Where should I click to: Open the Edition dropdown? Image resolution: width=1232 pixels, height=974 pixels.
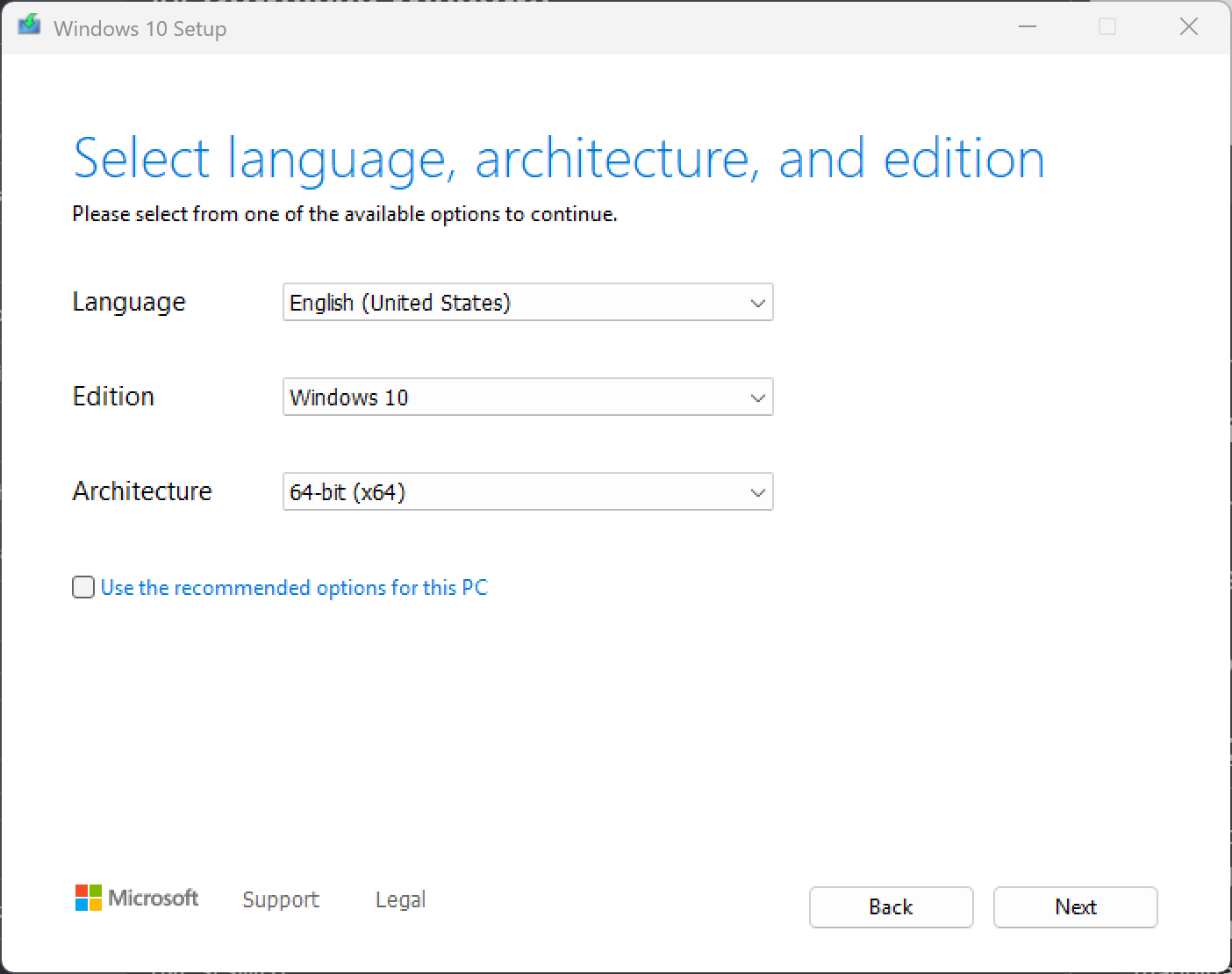click(x=527, y=397)
